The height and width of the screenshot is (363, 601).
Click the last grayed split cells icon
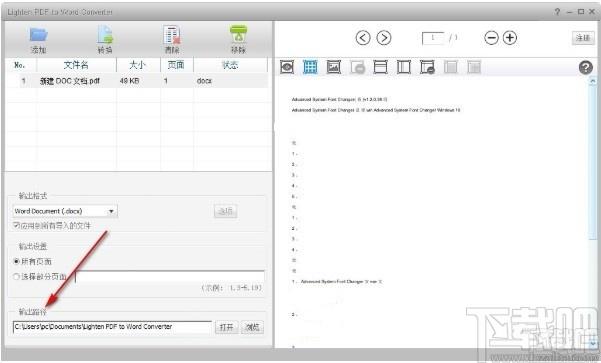click(x=474, y=67)
